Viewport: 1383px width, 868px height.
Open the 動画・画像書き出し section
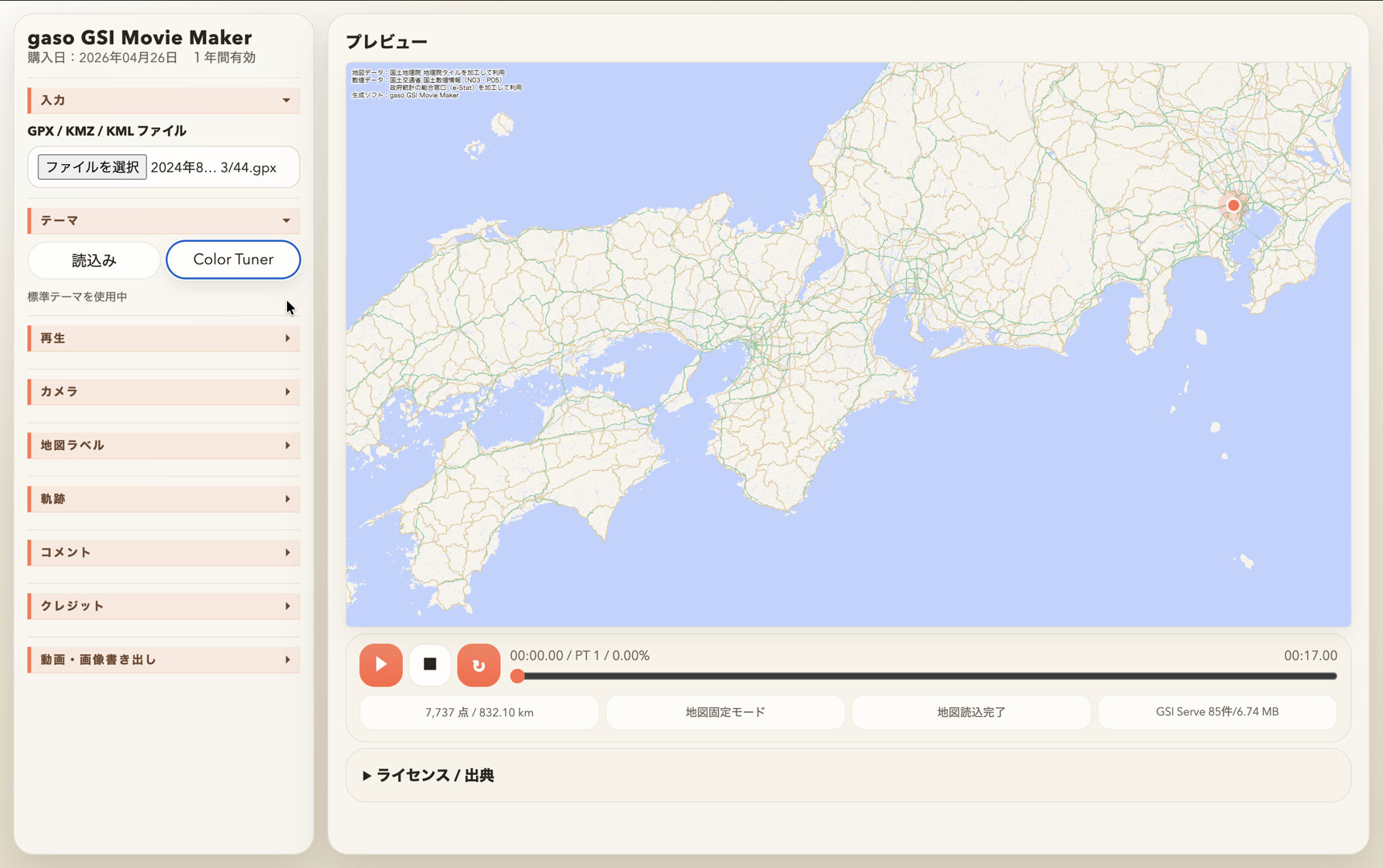(x=163, y=659)
